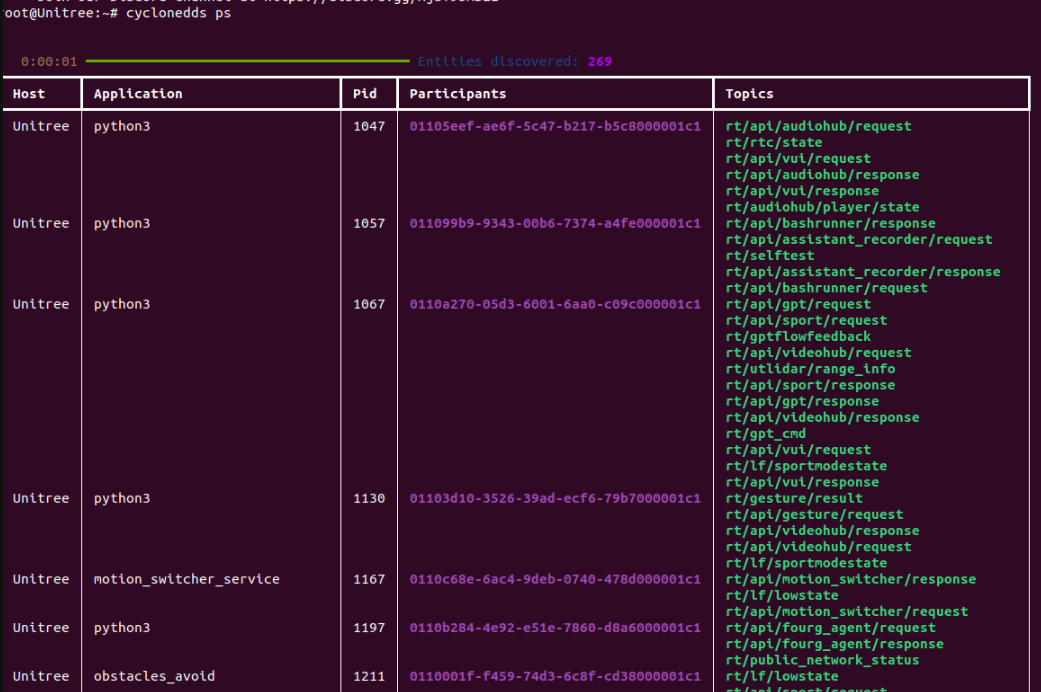
Task: Click topic rt/api/fourg_agent/request
Action: [830, 628]
